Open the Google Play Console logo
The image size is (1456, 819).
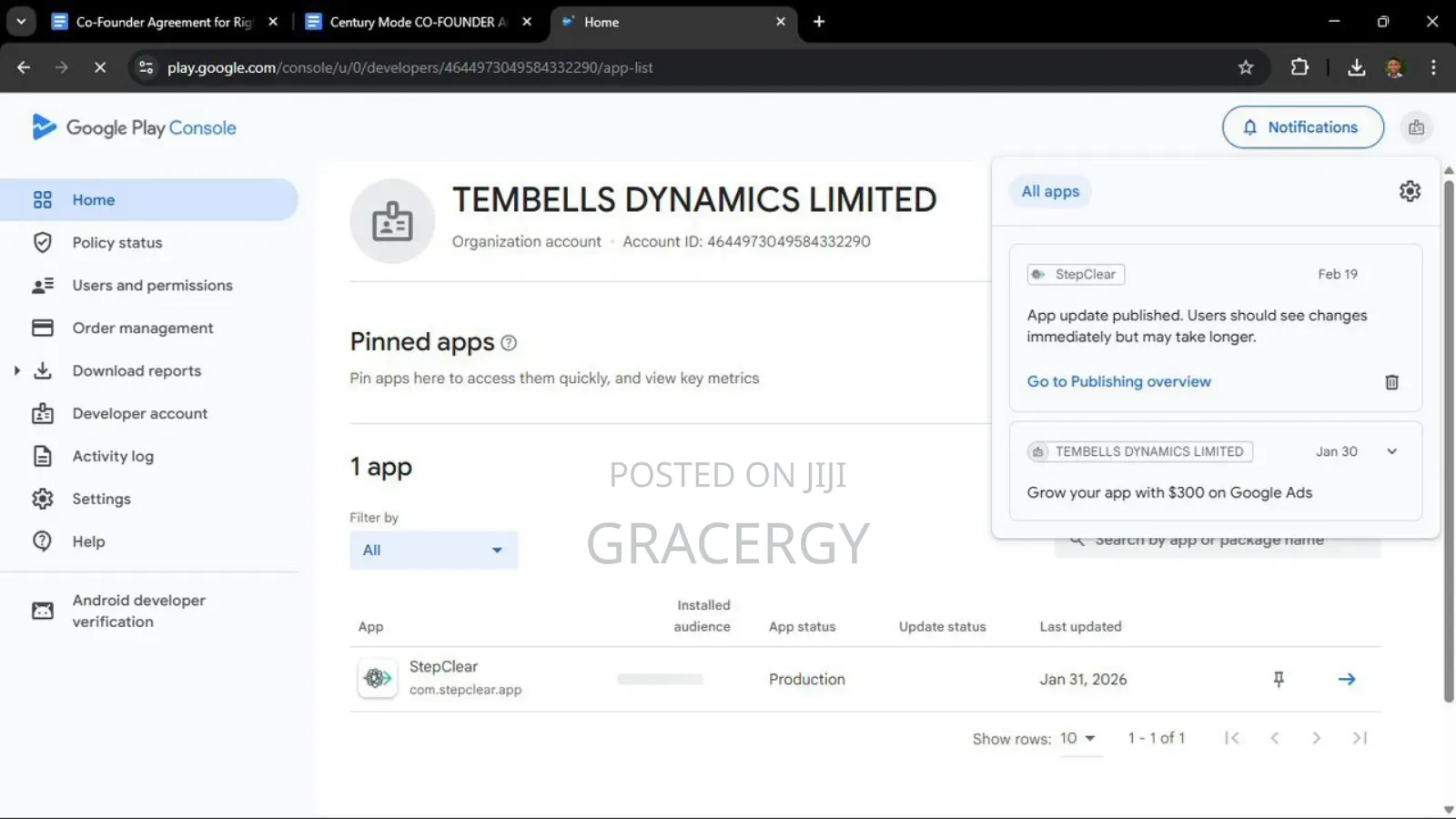point(134,127)
